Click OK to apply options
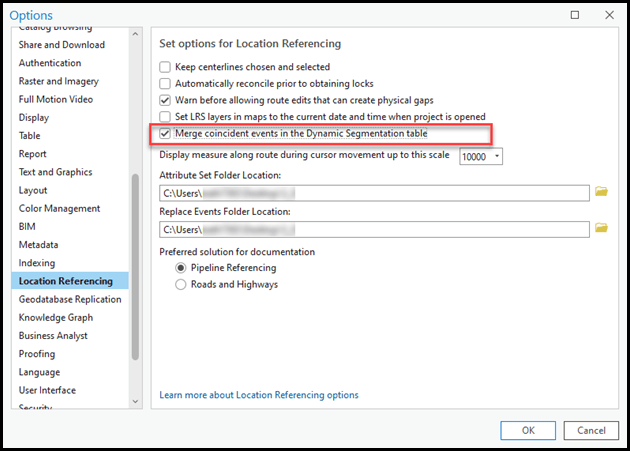Image resolution: width=630 pixels, height=451 pixels. click(528, 430)
